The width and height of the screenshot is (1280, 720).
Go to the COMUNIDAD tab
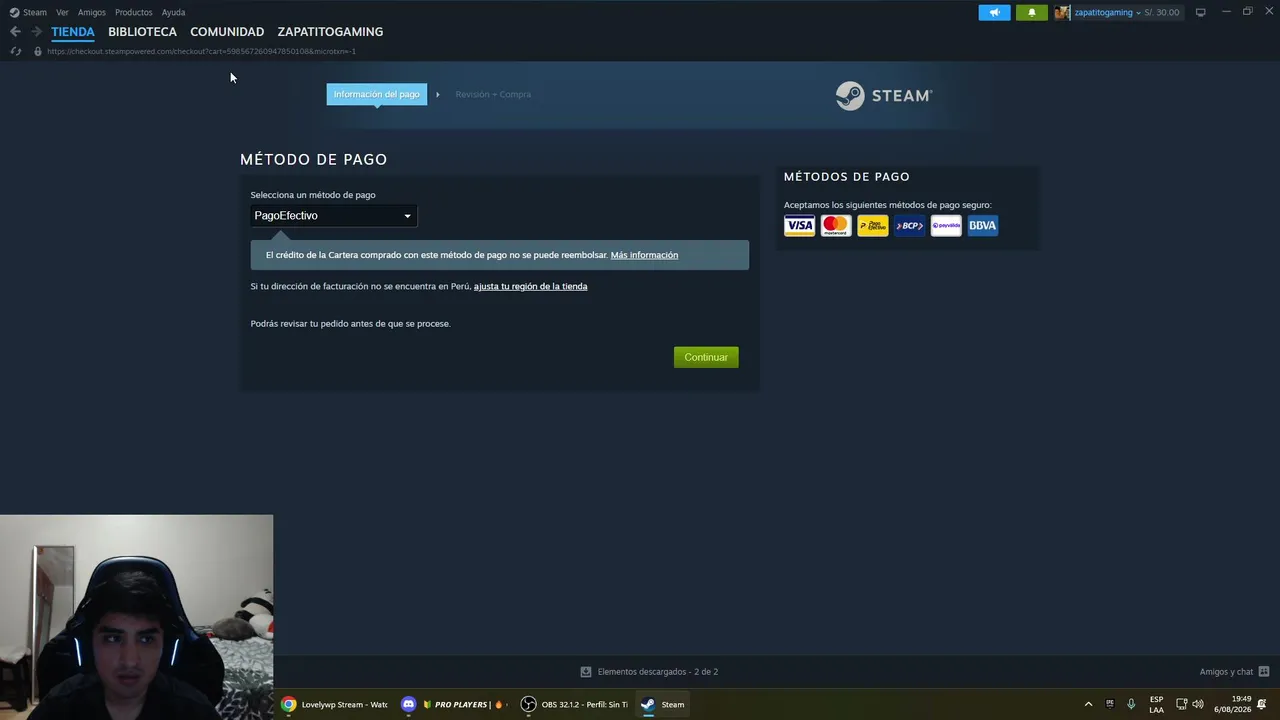tap(227, 32)
